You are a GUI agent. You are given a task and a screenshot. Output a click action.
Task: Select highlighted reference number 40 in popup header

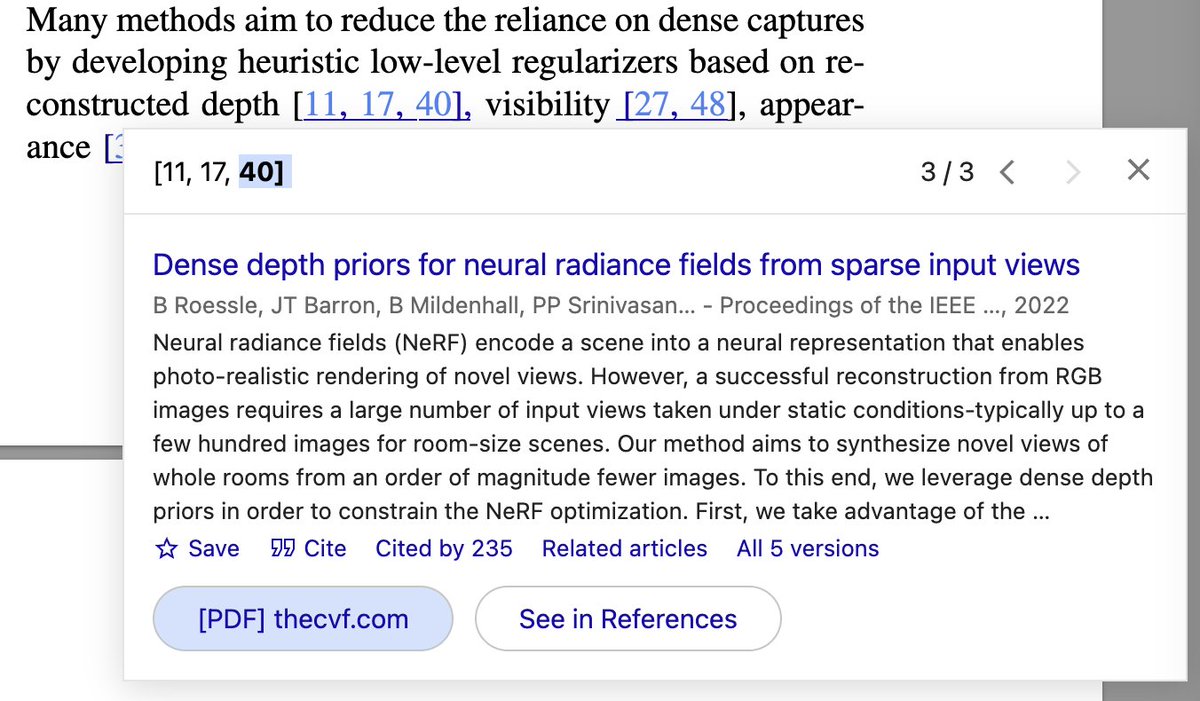click(x=262, y=173)
